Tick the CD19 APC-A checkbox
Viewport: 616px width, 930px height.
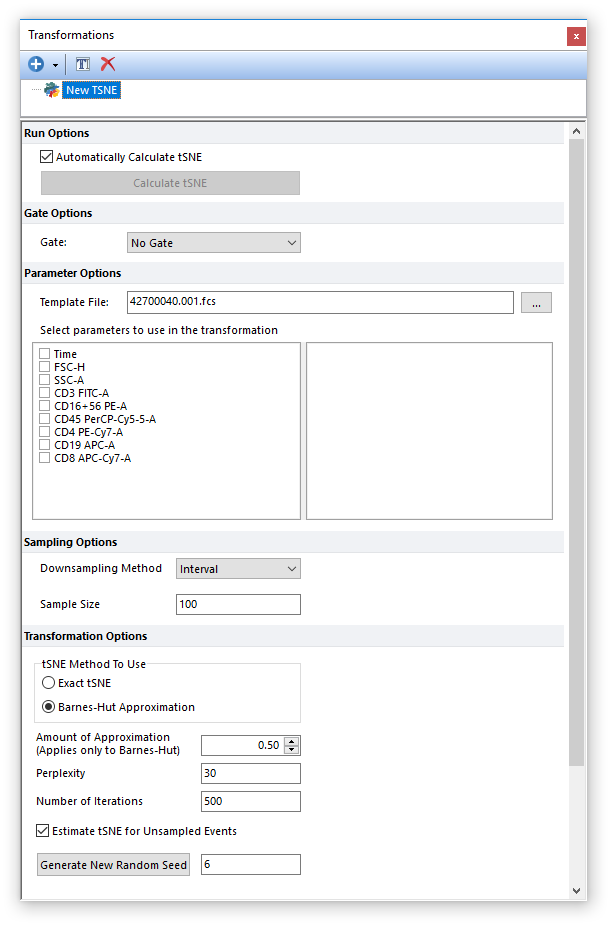45,445
